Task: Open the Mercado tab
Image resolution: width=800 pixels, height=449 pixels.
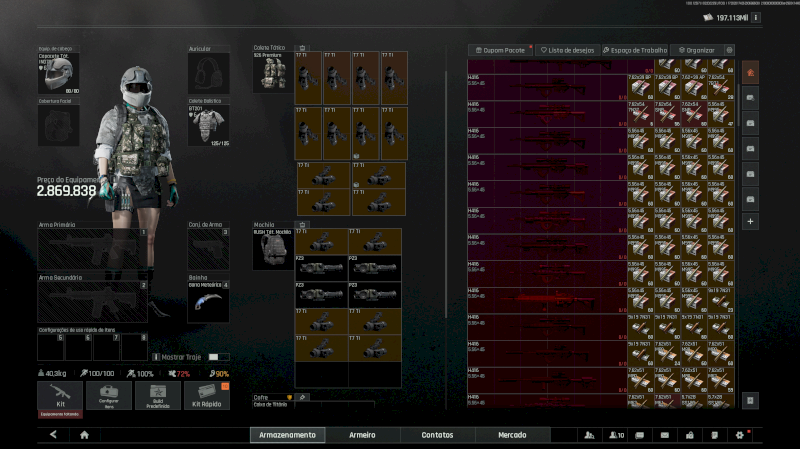Action: (x=512, y=435)
